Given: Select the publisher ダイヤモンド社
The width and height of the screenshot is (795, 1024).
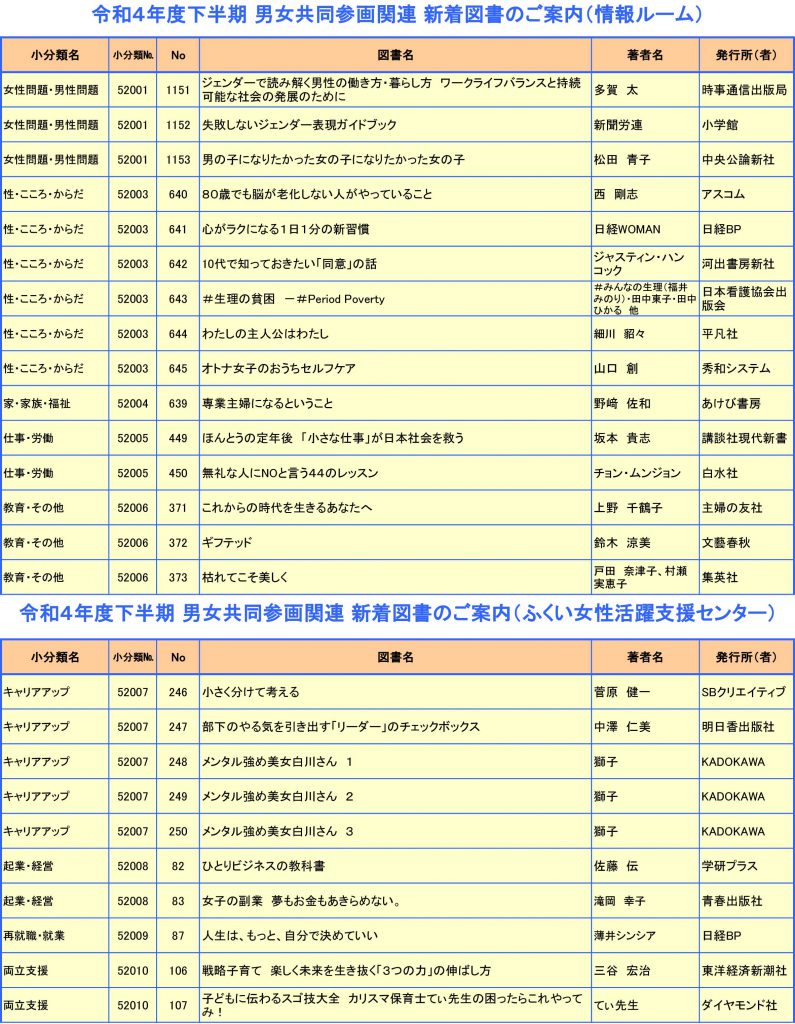Looking at the screenshot, I should pyautogui.click(x=739, y=1006).
